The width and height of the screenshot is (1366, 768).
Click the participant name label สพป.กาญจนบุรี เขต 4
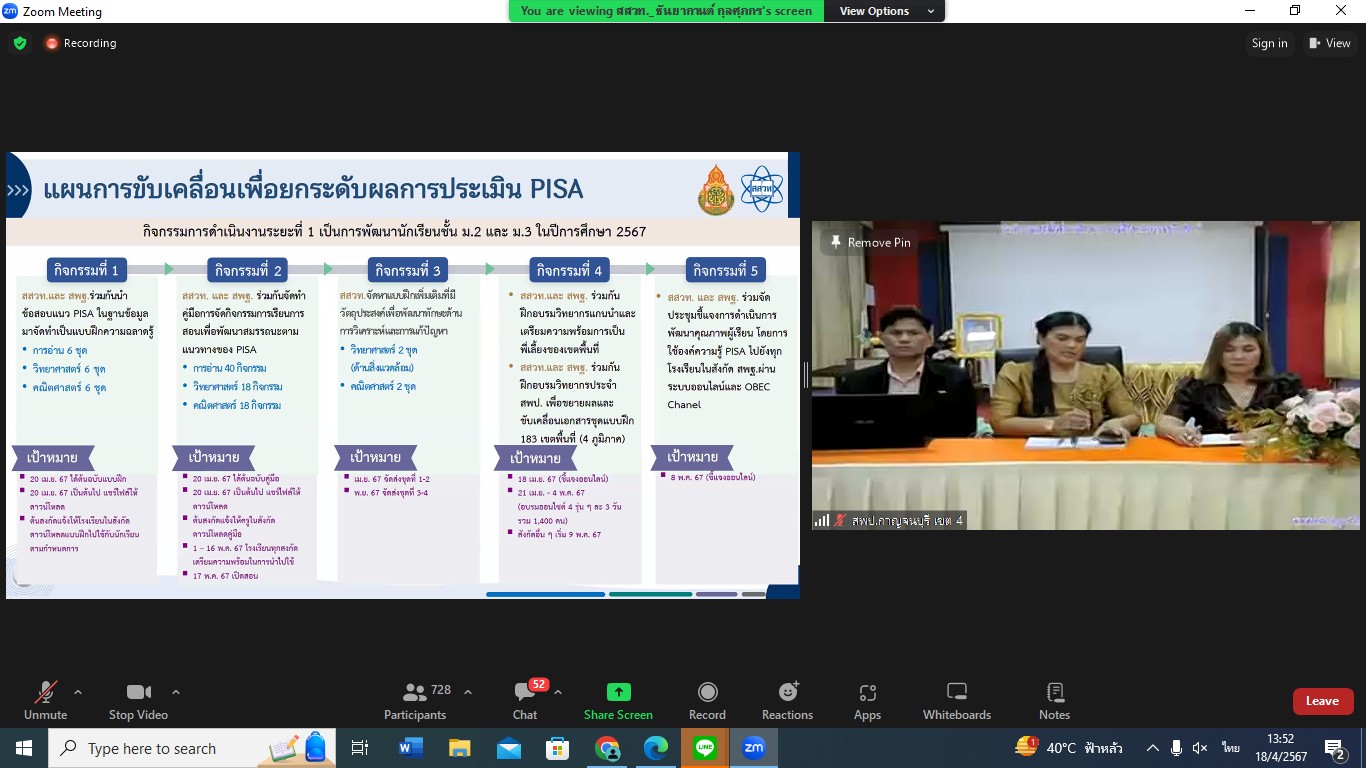(x=907, y=520)
